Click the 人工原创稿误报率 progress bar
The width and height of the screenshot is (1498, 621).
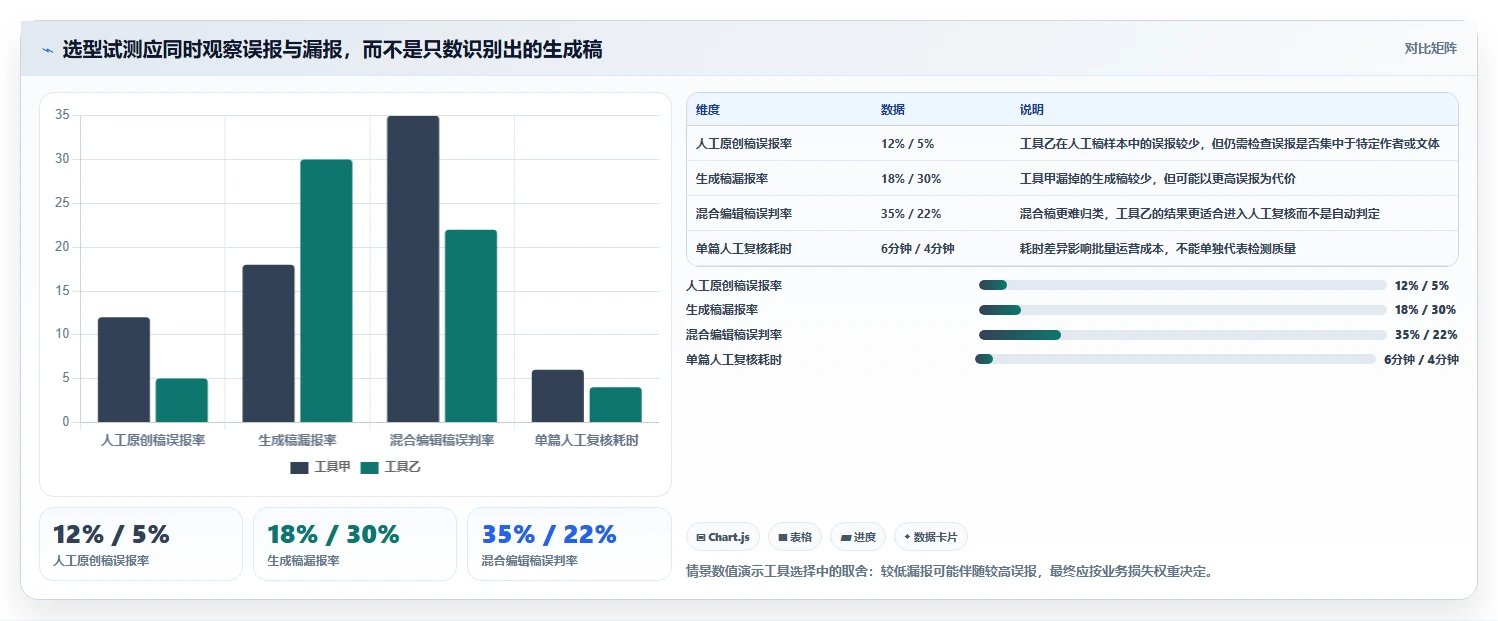pos(1183,286)
